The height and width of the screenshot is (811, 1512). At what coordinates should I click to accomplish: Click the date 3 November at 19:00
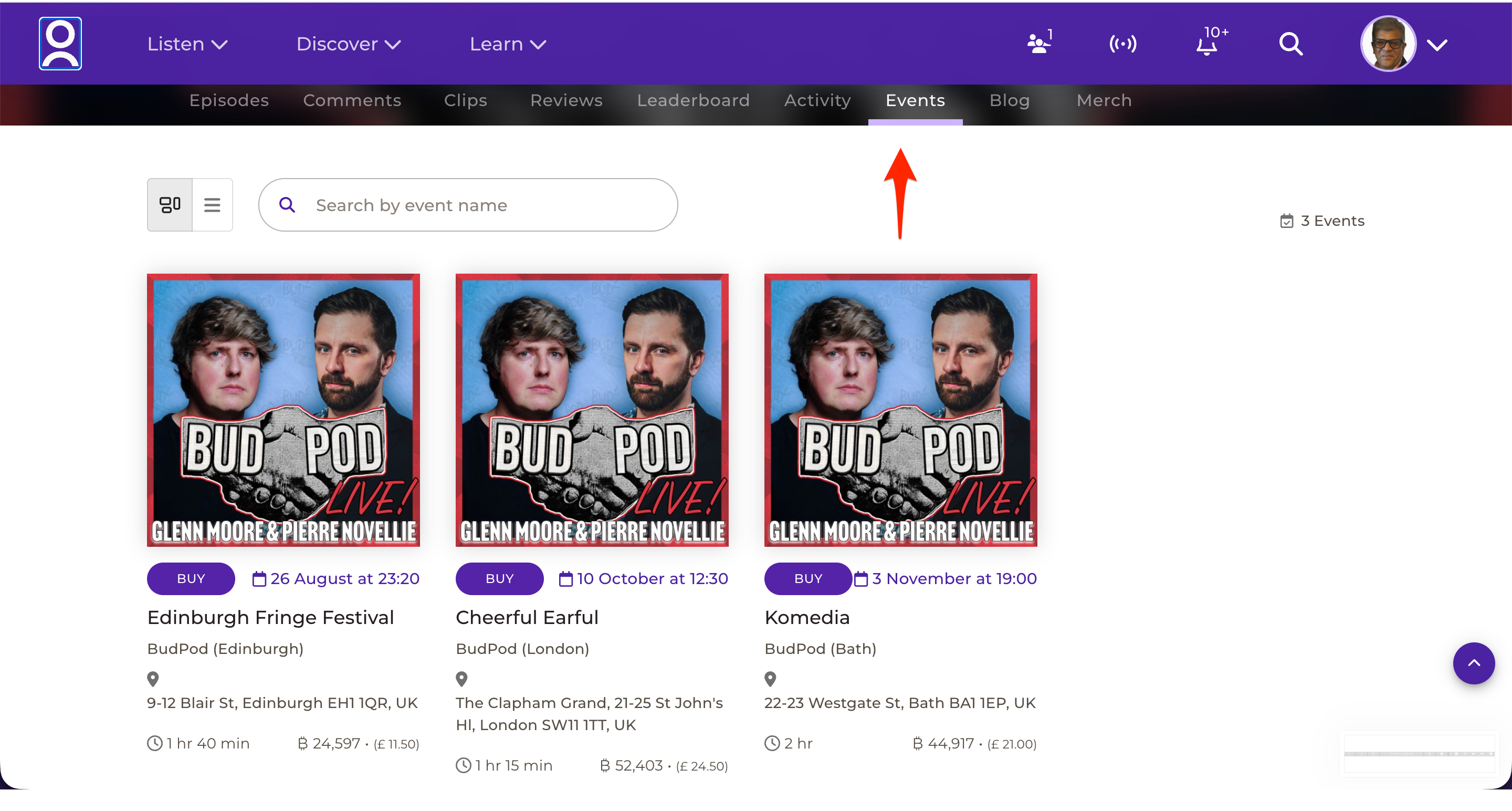[954, 579]
